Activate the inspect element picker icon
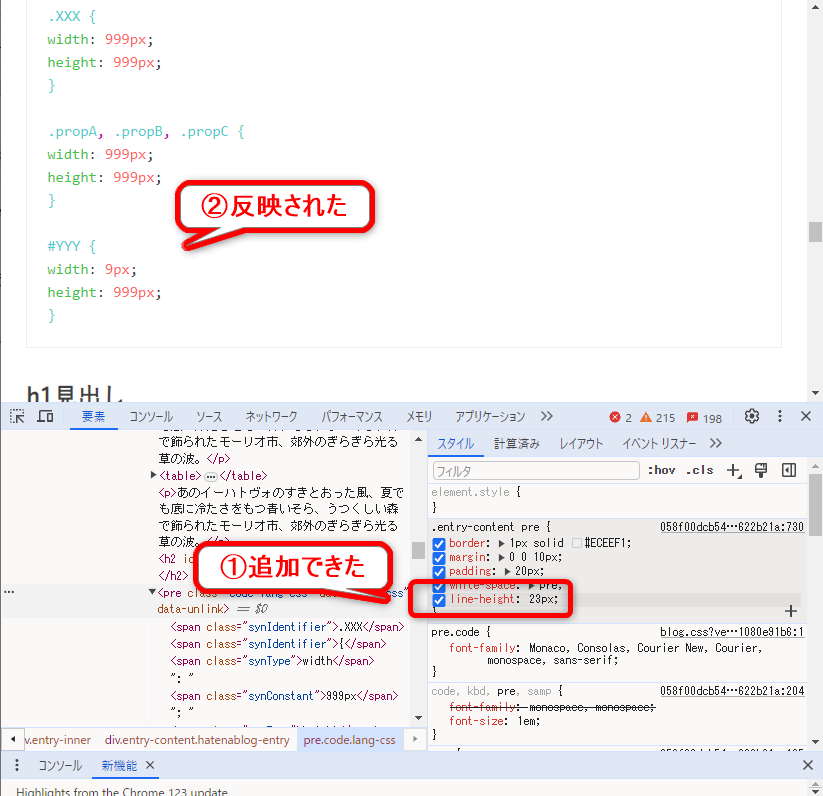The width and height of the screenshot is (823, 796). coord(17,417)
